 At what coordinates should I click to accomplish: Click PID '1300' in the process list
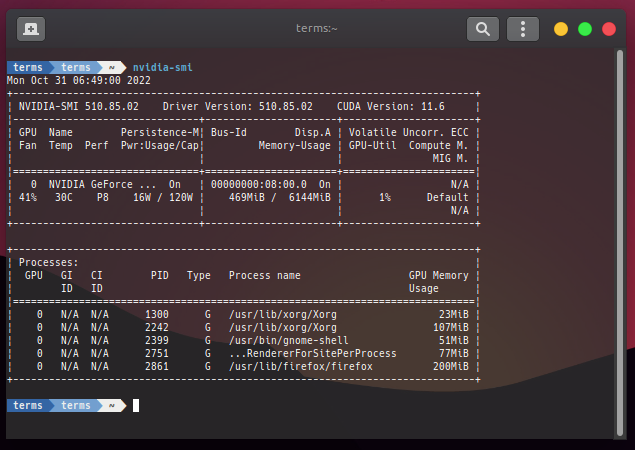[157, 314]
